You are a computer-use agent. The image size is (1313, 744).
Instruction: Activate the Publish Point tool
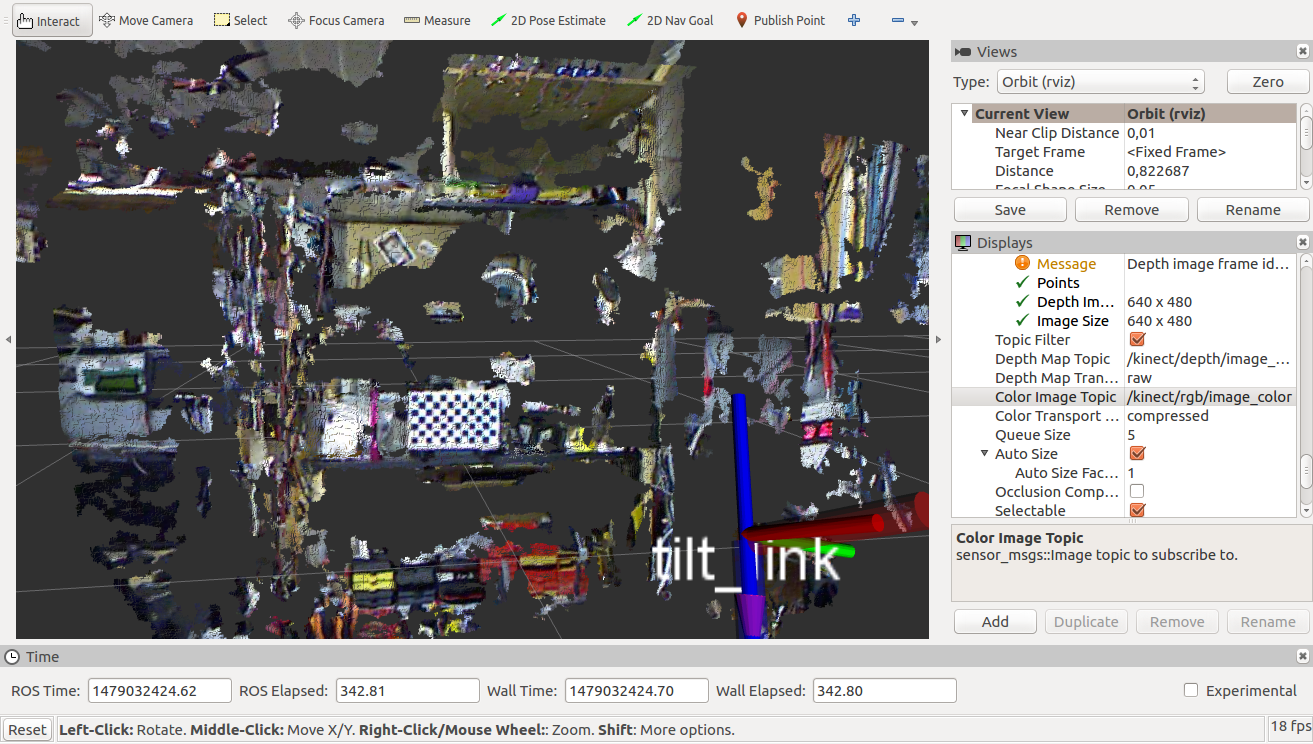780,21
